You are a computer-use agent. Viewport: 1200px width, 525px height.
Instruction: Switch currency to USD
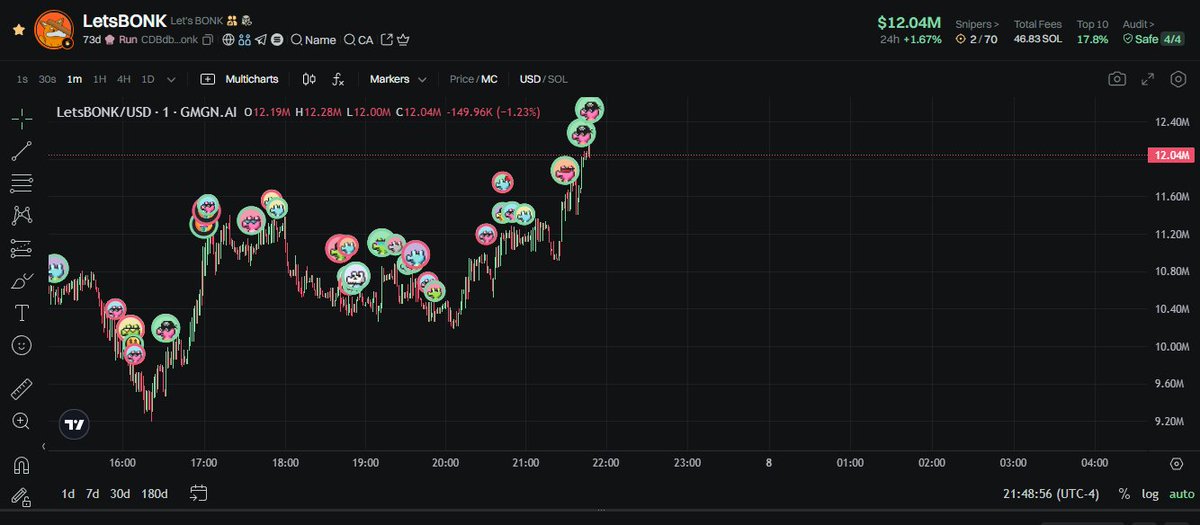tap(530, 79)
